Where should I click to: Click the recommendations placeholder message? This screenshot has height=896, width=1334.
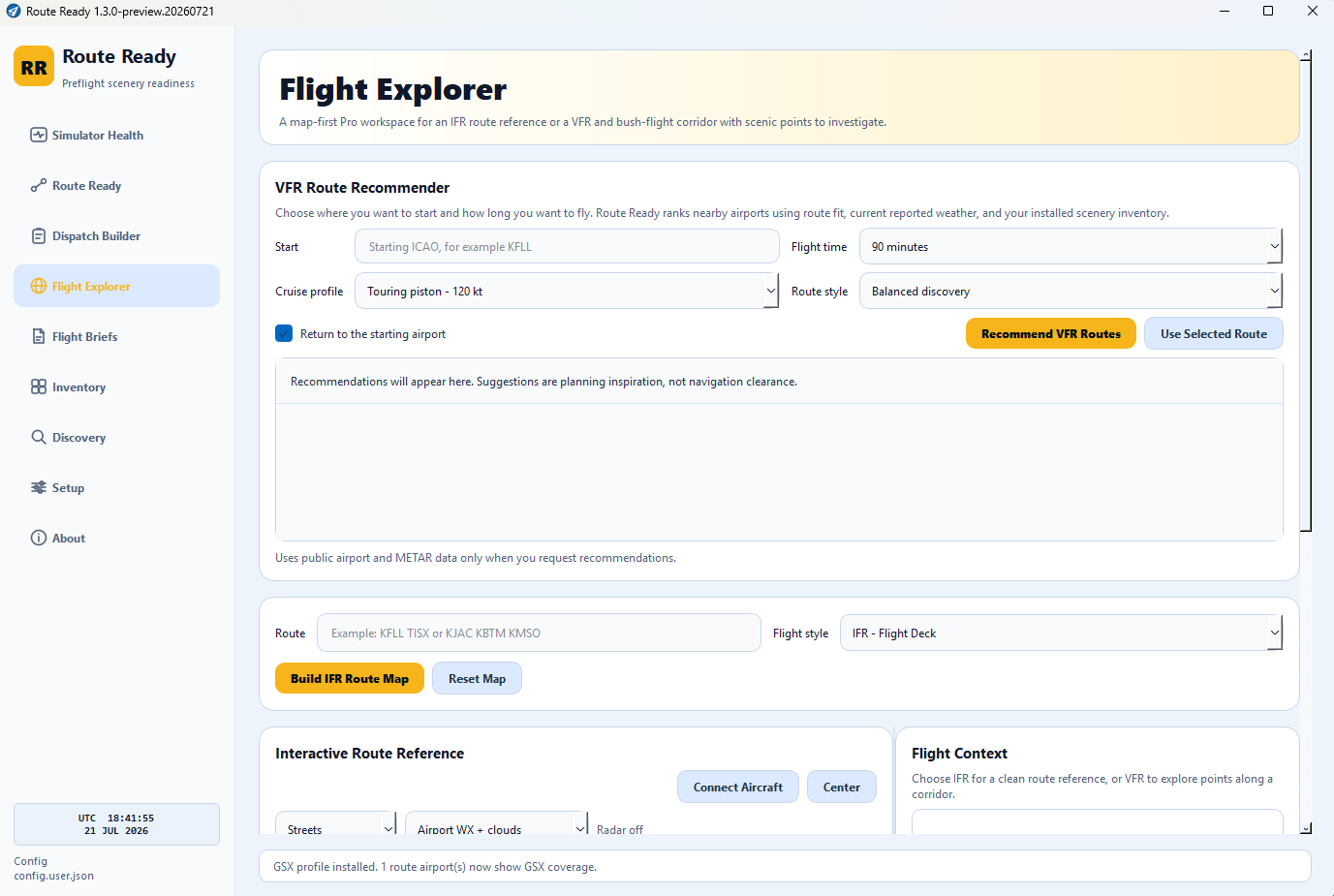543,382
